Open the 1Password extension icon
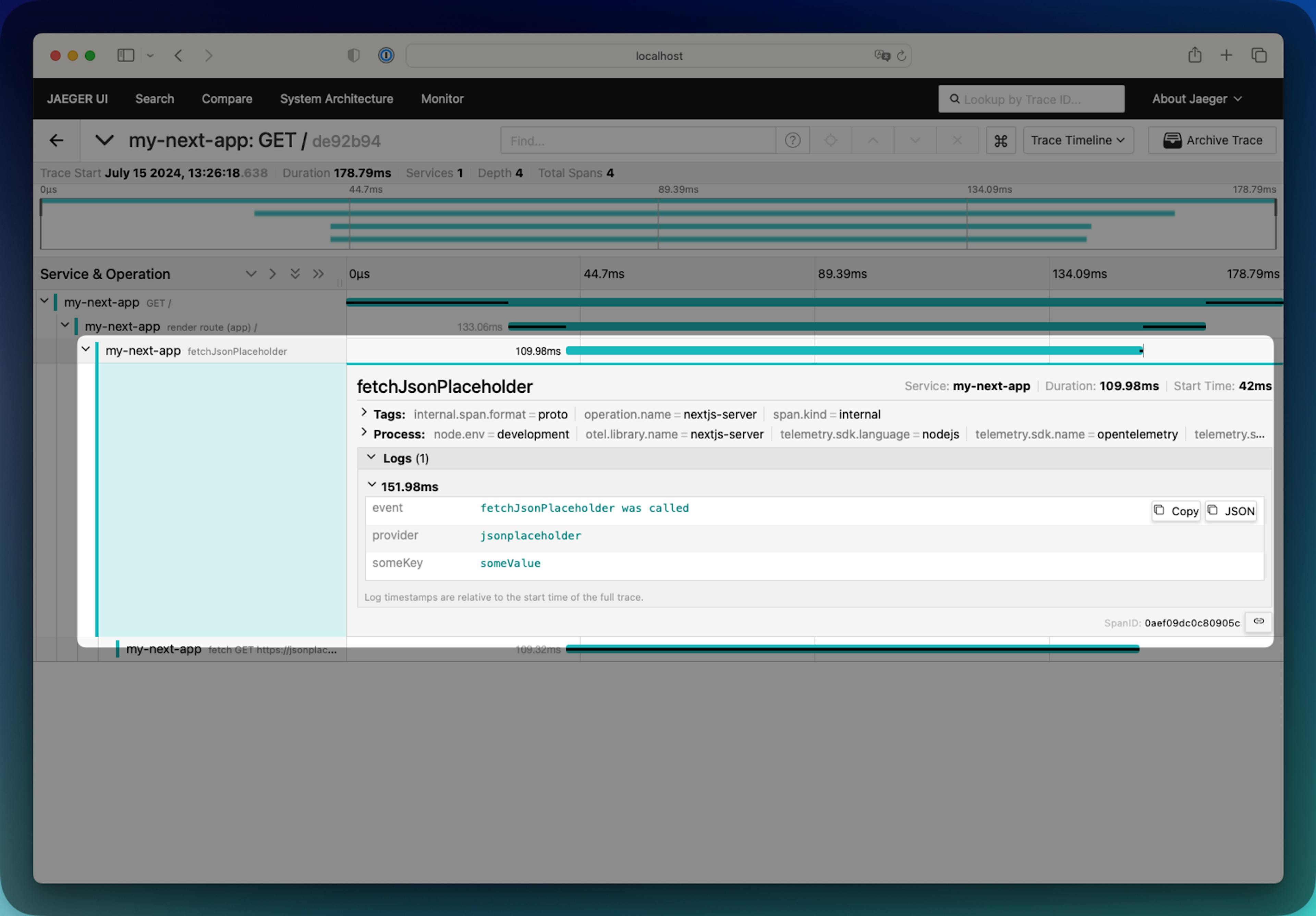The image size is (1316, 916). tap(386, 56)
